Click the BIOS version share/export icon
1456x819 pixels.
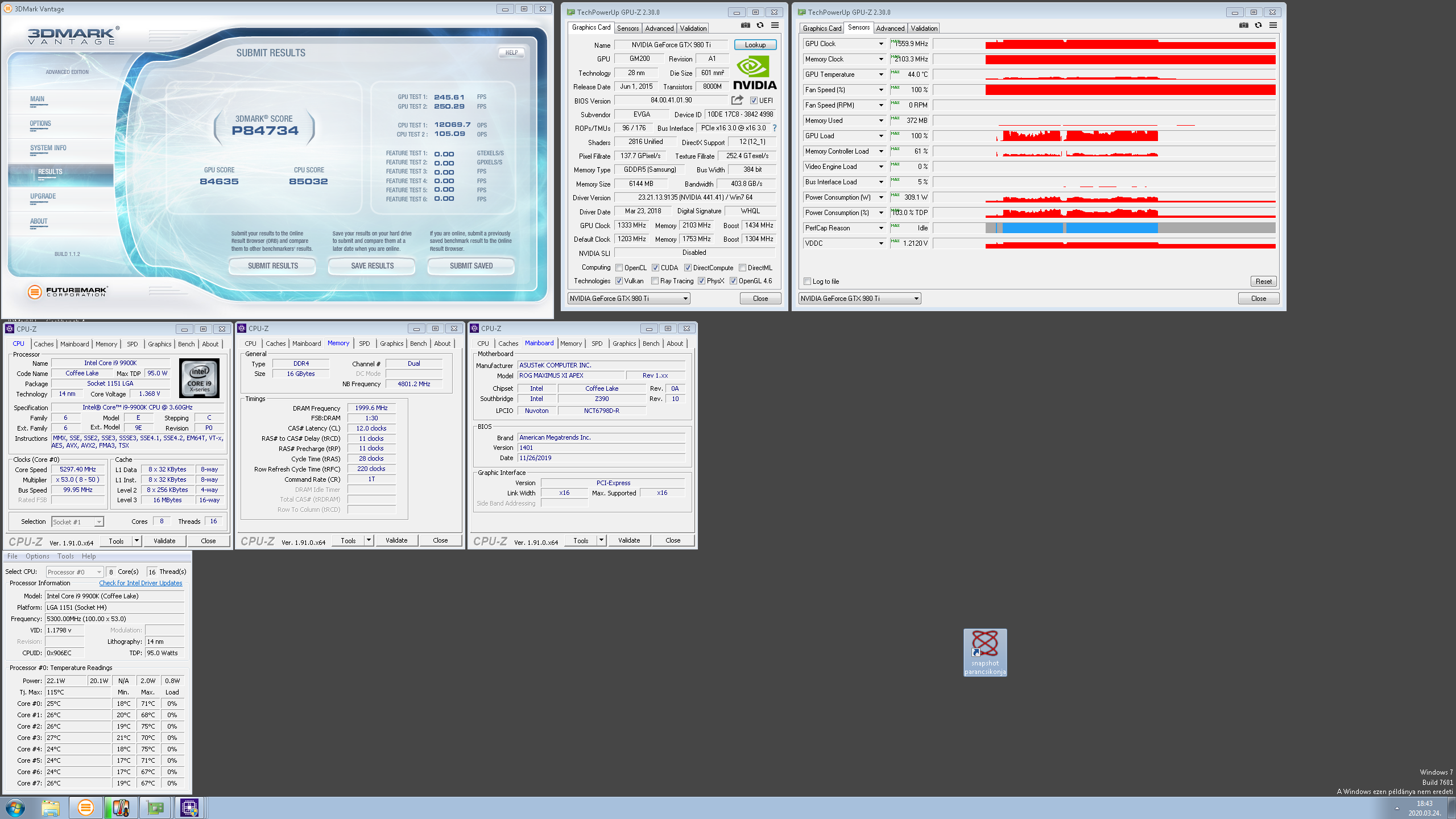pyautogui.click(x=737, y=100)
